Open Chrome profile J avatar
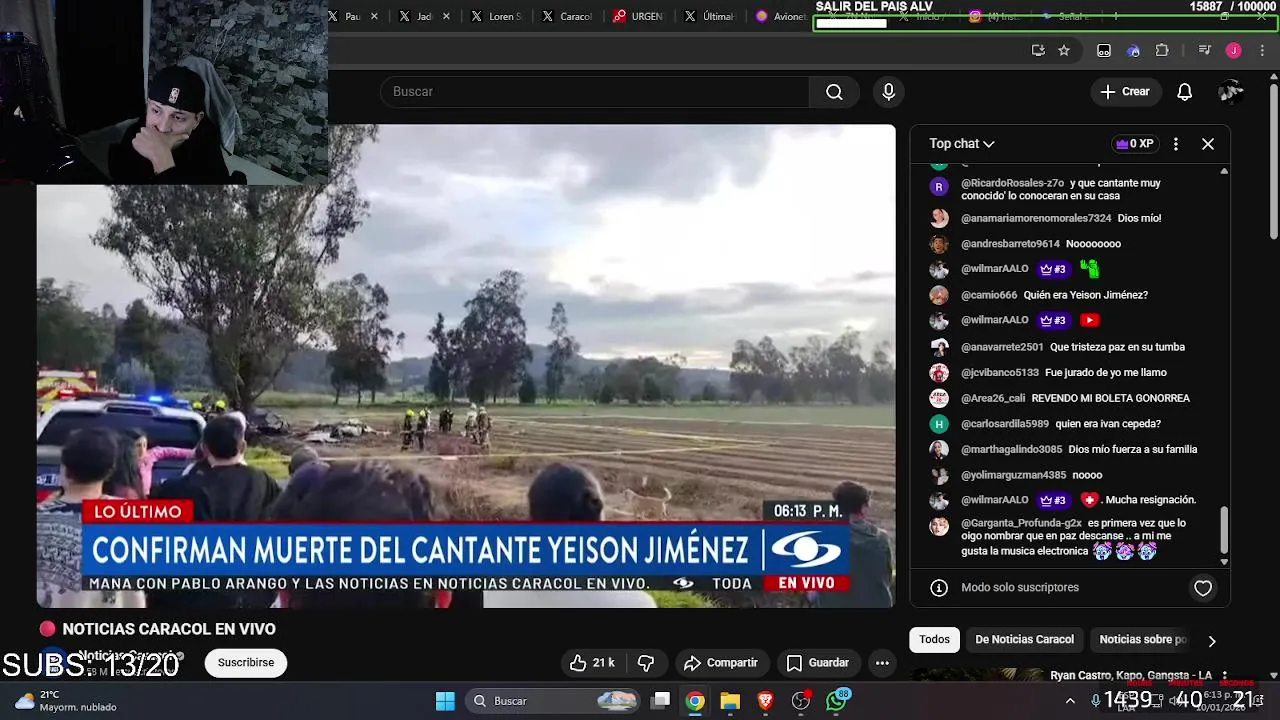Screen dimensions: 1280x720 [x=1233, y=50]
